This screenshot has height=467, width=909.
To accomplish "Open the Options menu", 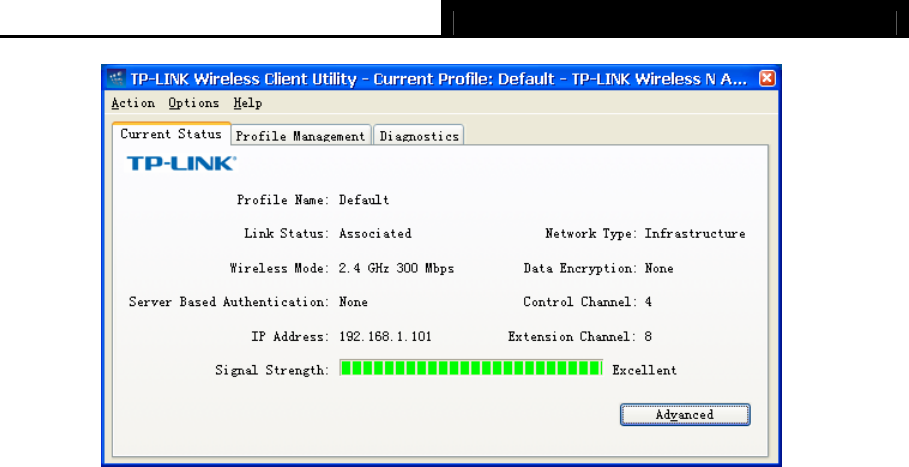I will tap(194, 103).
